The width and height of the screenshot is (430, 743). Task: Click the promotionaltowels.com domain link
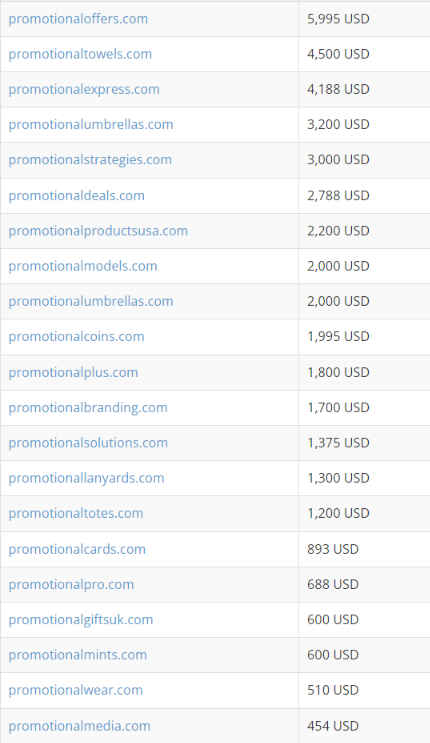click(x=80, y=54)
